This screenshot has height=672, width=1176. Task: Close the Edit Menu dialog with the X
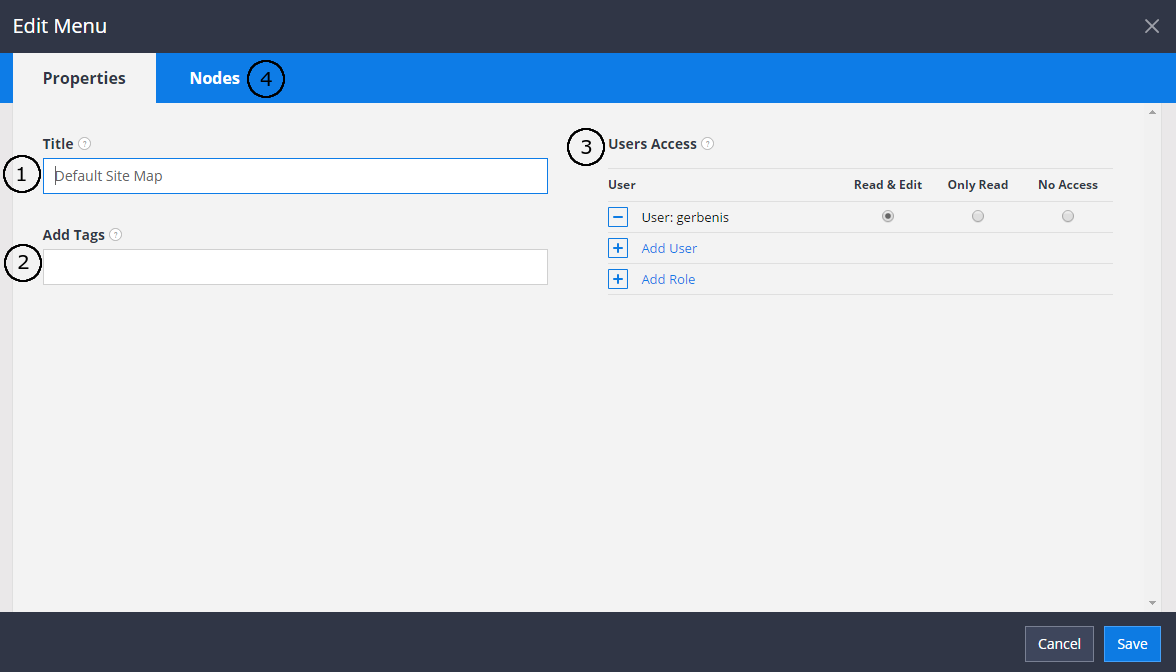[1151, 26]
